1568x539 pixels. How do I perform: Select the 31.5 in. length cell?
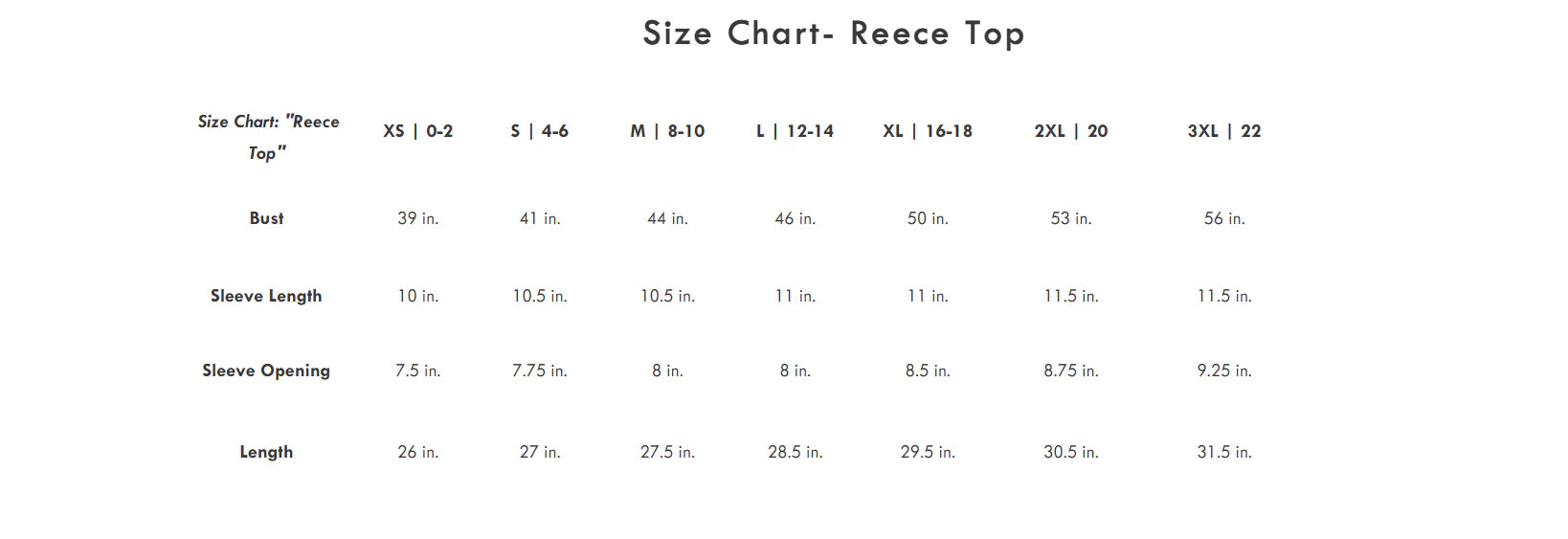tap(1223, 452)
